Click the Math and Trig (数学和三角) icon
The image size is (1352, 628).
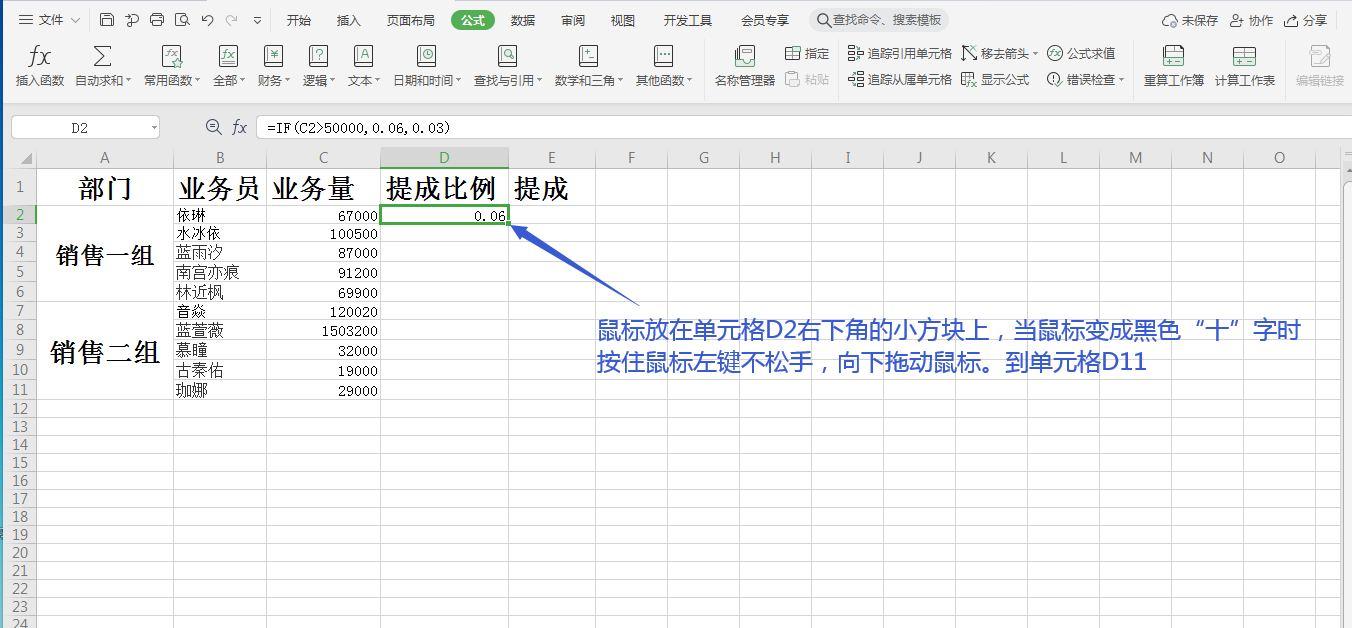coord(588,56)
